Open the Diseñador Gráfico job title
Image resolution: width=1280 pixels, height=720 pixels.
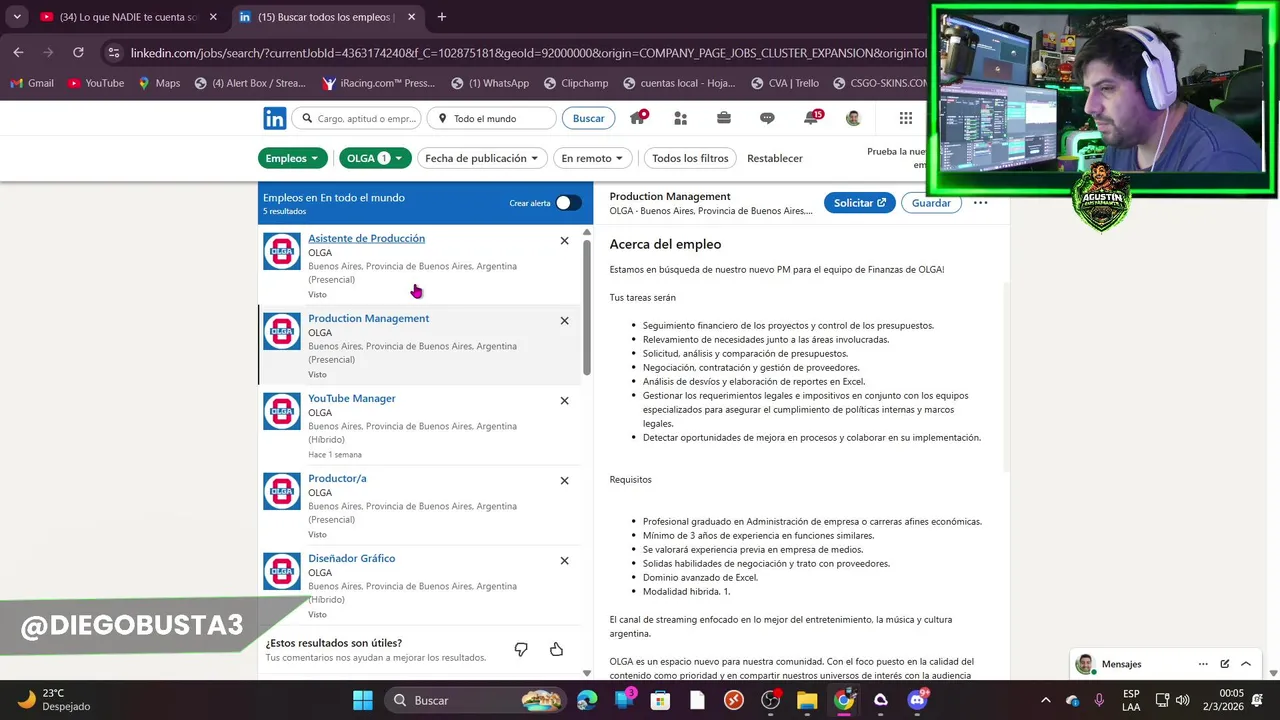[352, 558]
